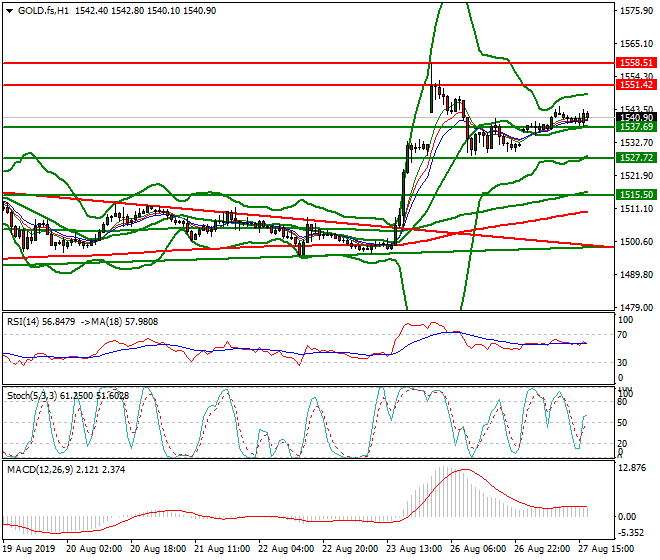Image resolution: width=660 pixels, height=560 pixels.
Task: Select the 27 Aug 15:00 time axis label
Action: 606,549
